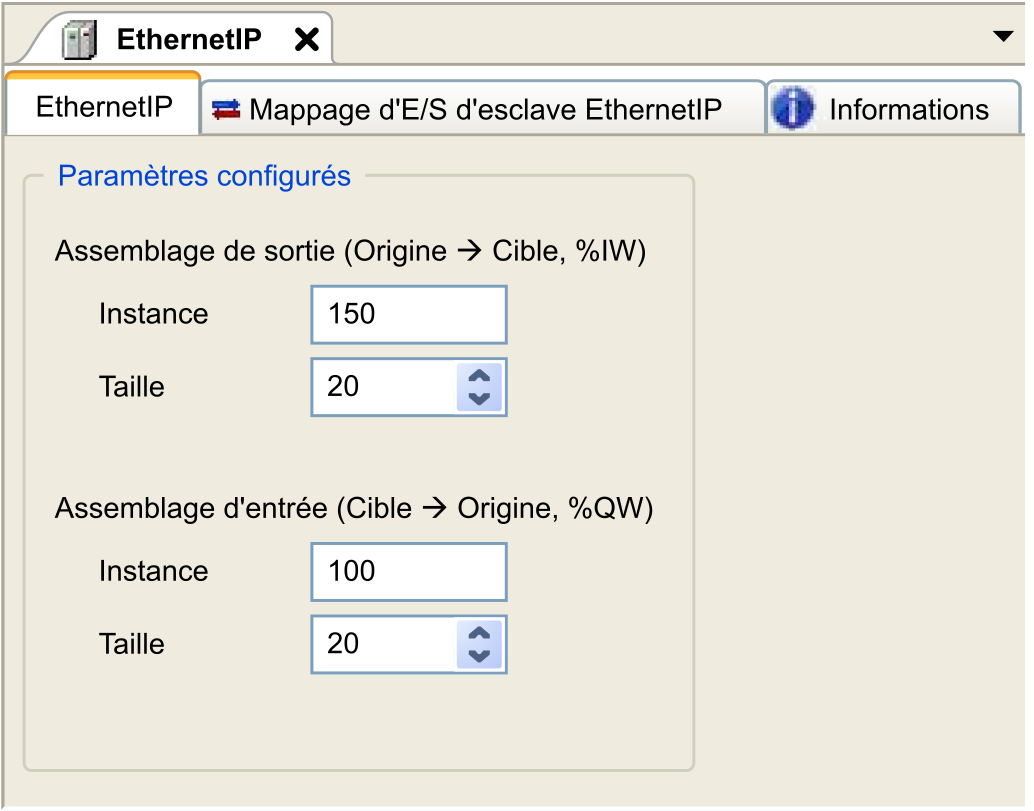Click the I/O mapping arrows icon
The width and height of the screenshot is (1034, 811).
pos(226,109)
